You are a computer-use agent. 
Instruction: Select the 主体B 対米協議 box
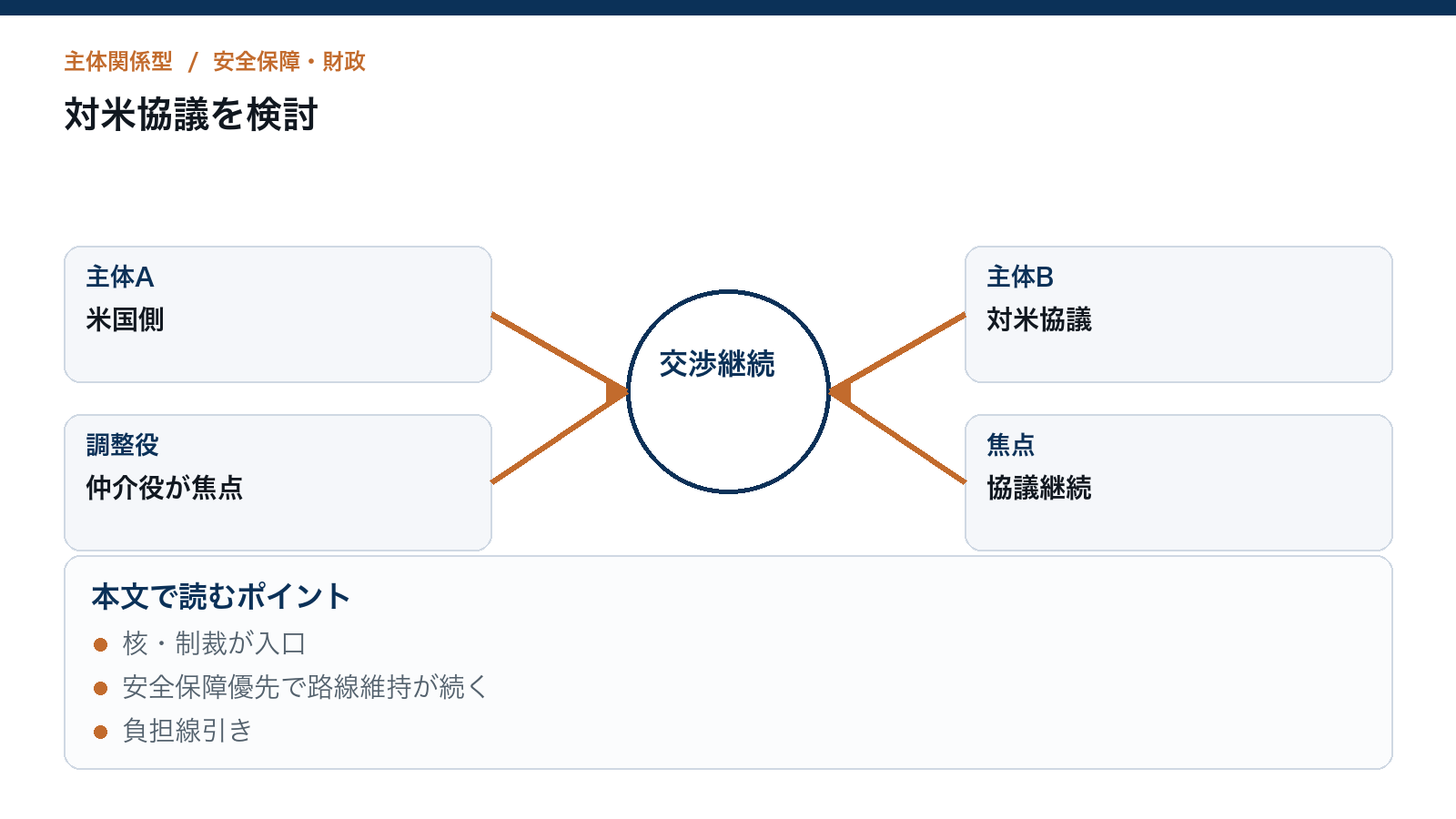(x=1178, y=314)
